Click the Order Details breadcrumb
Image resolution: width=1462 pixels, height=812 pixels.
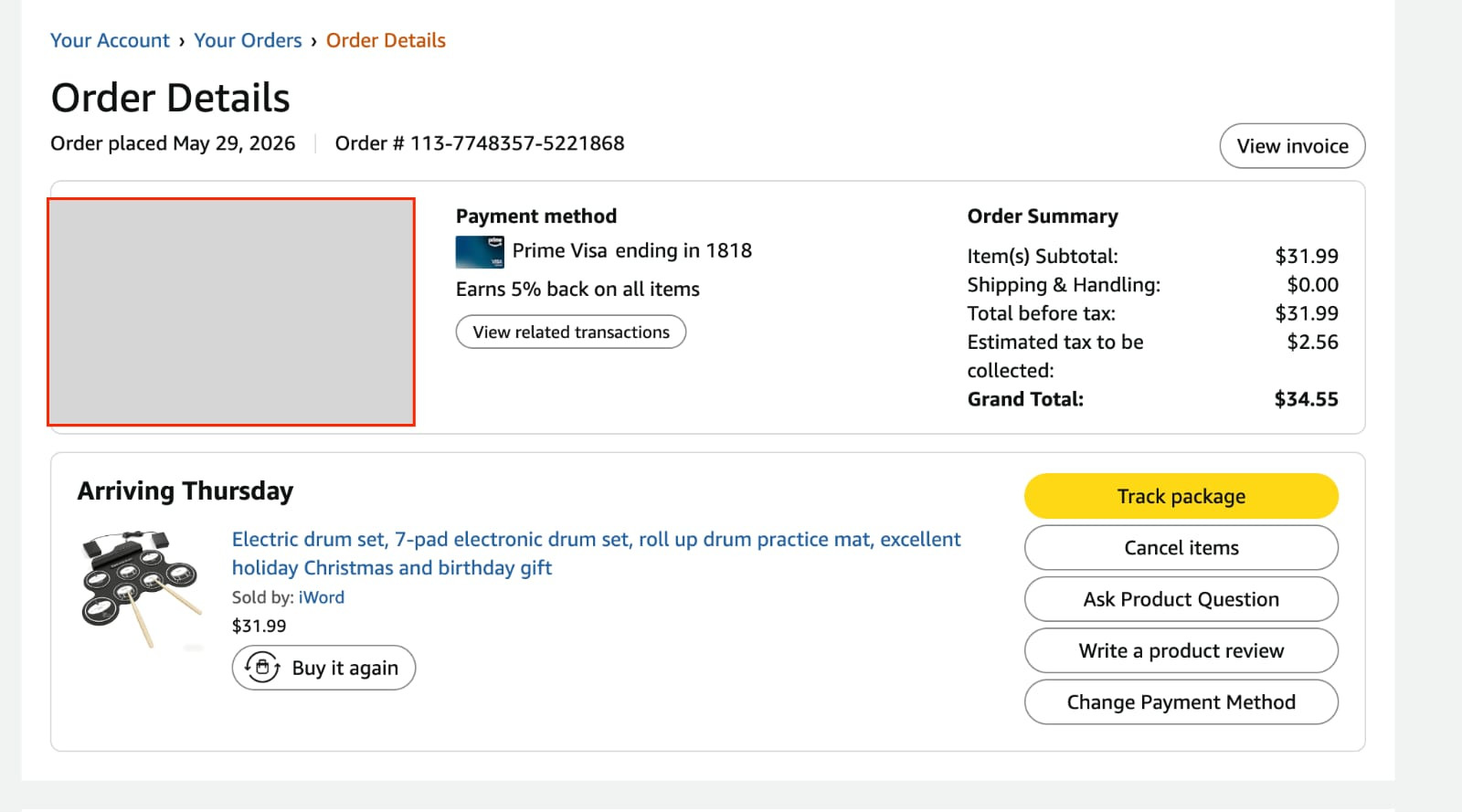coord(386,40)
